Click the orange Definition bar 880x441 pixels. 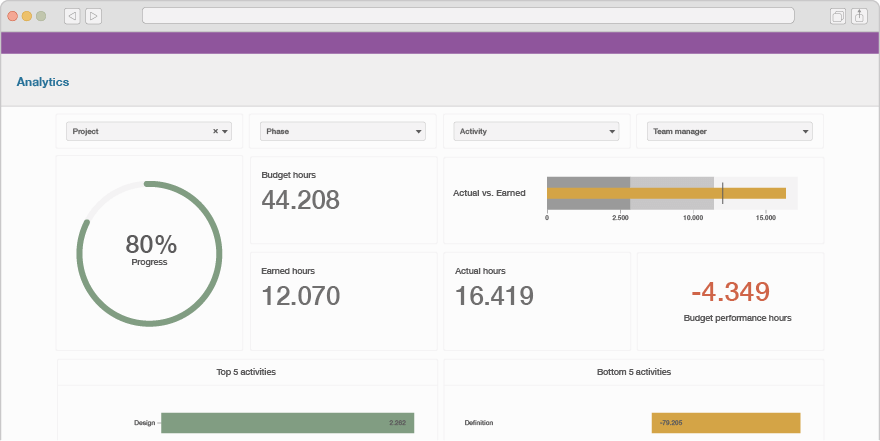click(x=726, y=423)
